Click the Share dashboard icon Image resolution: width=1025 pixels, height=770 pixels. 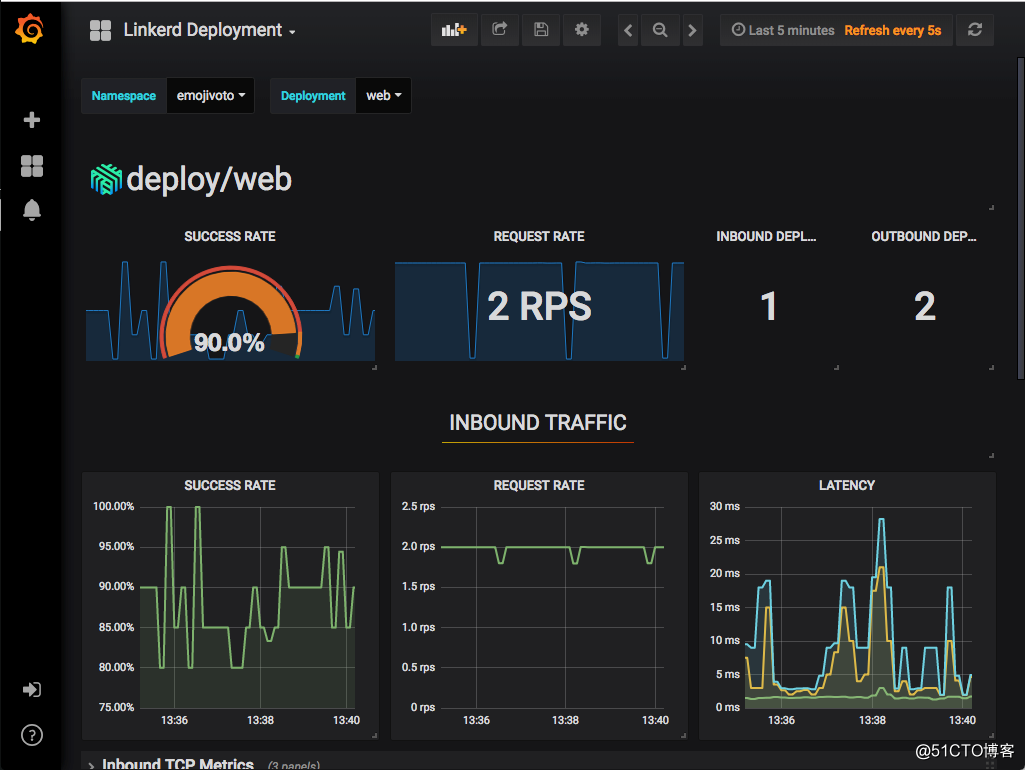click(x=499, y=30)
